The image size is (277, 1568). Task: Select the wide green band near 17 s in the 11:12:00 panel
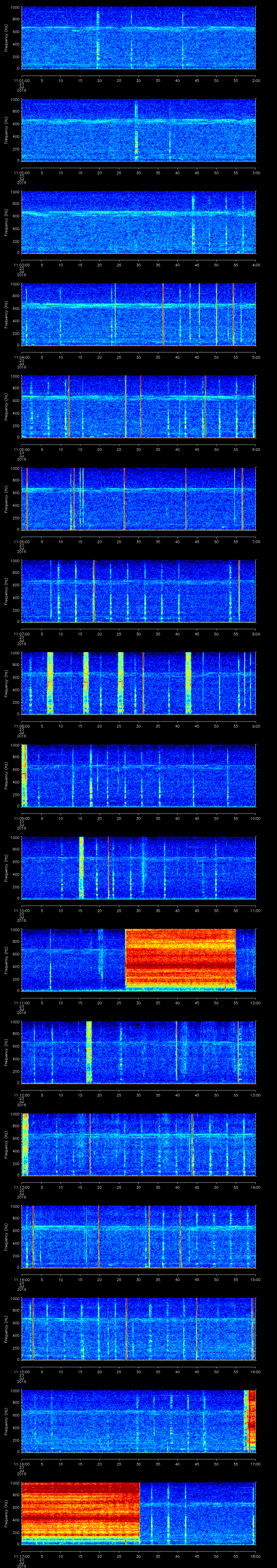pos(89,1052)
